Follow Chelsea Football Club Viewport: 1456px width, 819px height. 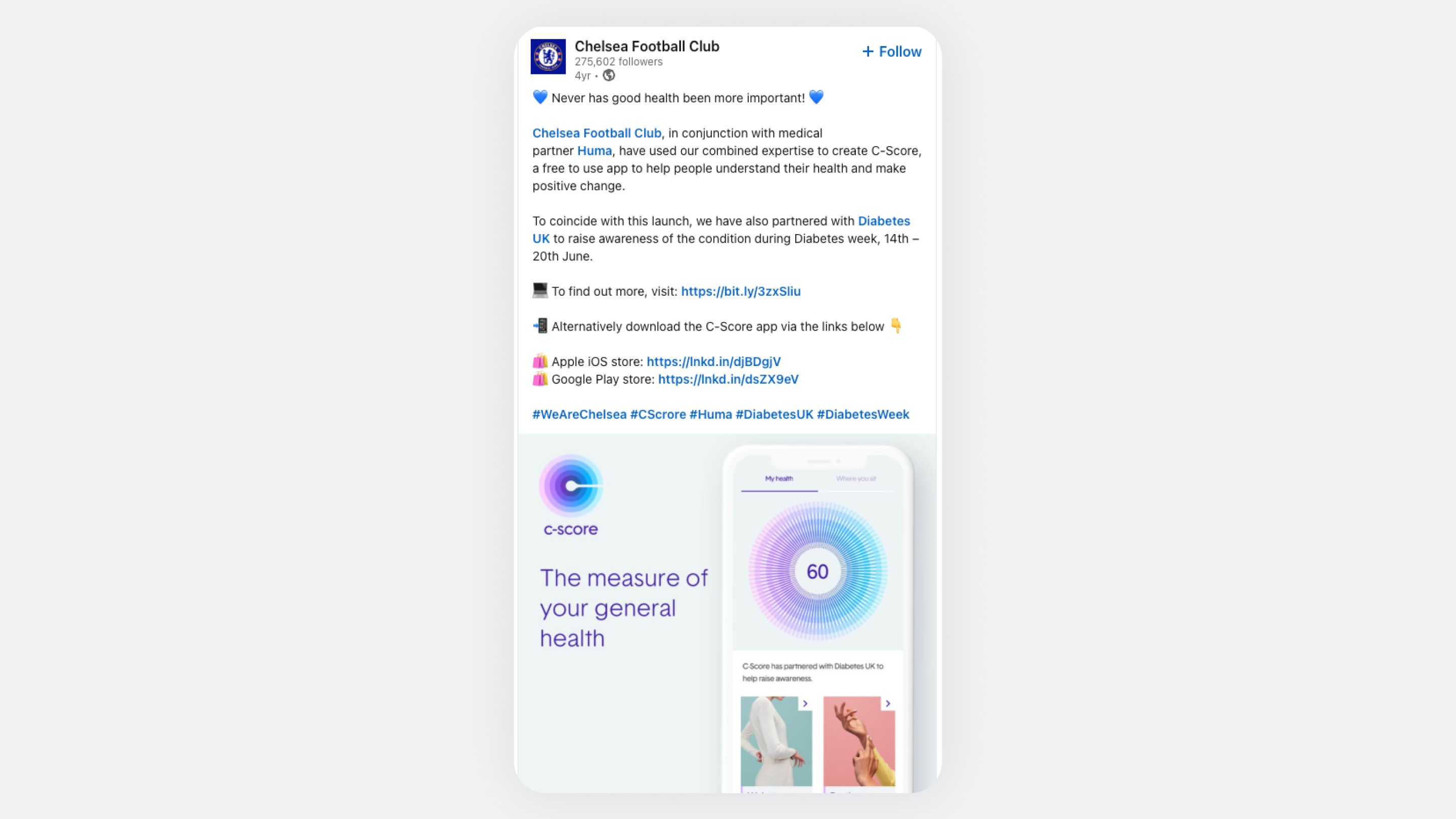(892, 52)
